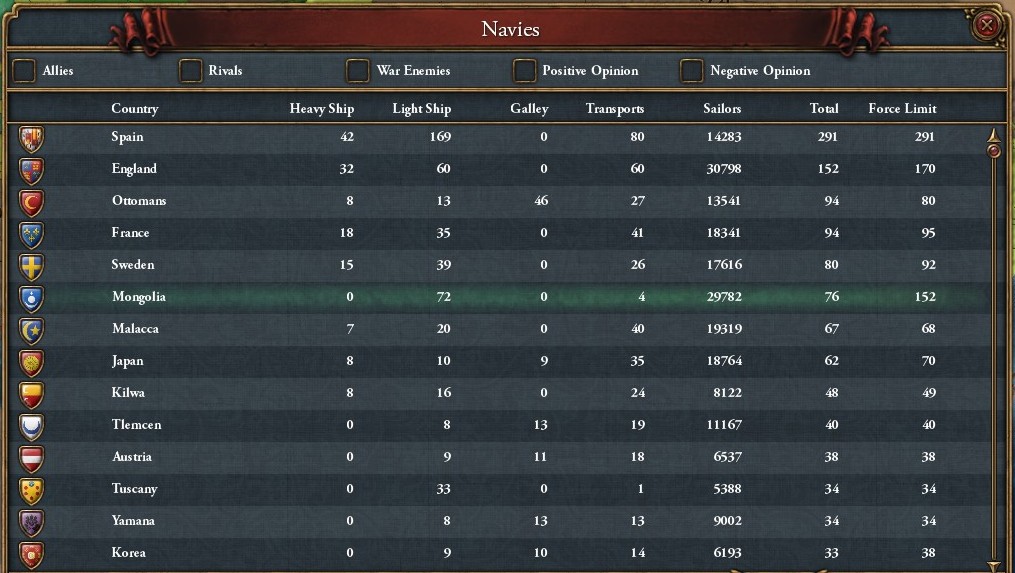Click Sweden's yellow cross flag shield
Screen dimensions: 1015x573
pos(32,266)
